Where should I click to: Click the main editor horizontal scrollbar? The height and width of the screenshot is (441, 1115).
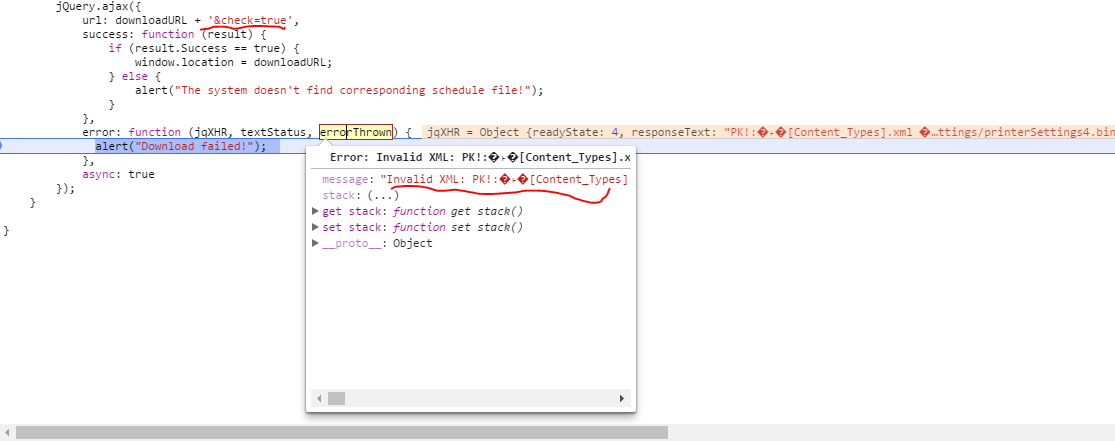click(x=340, y=432)
